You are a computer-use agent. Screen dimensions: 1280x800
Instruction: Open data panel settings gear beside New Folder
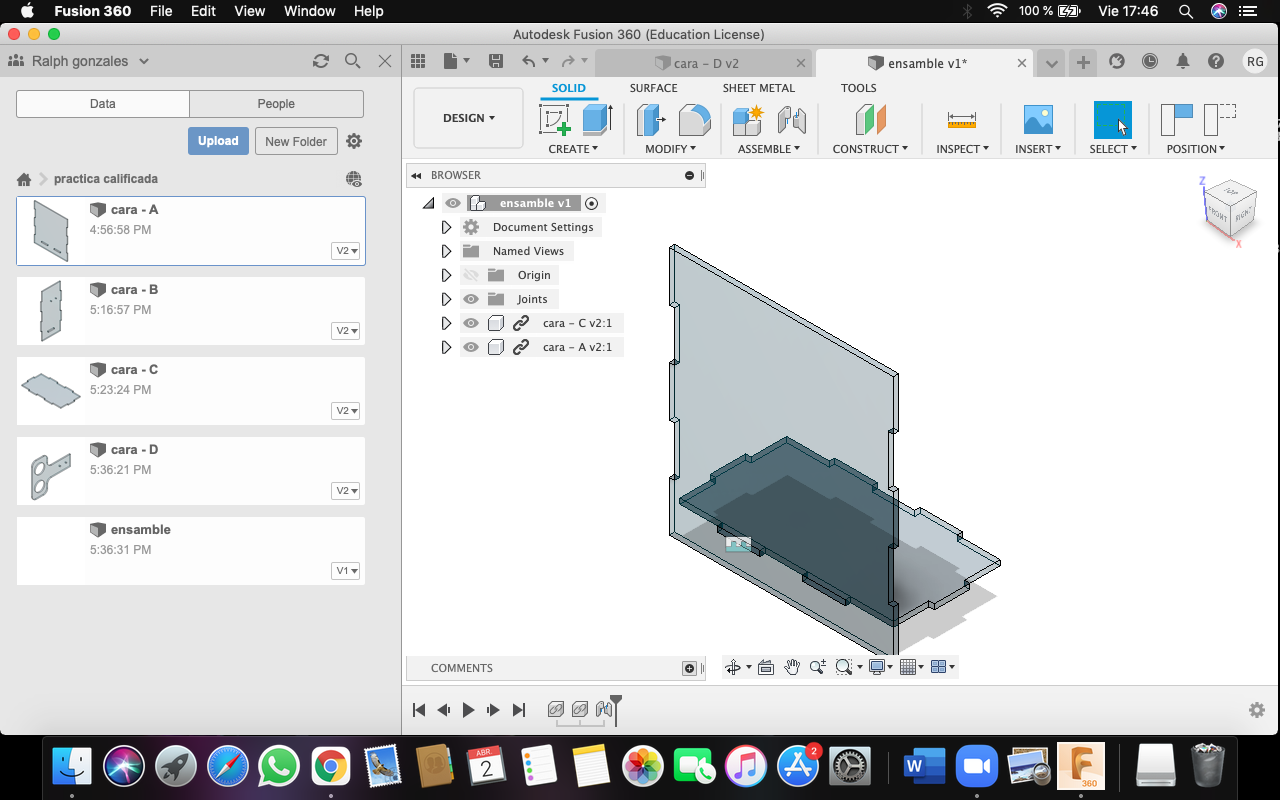[x=354, y=141]
